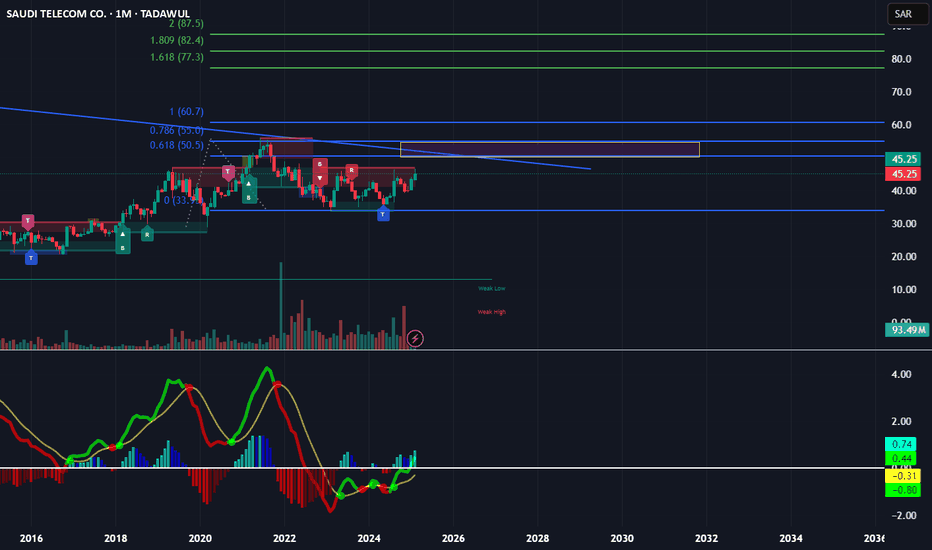Click the Fibonacci label 0 (33.9)
Image resolution: width=932 pixels, height=550 pixels.
184,200
